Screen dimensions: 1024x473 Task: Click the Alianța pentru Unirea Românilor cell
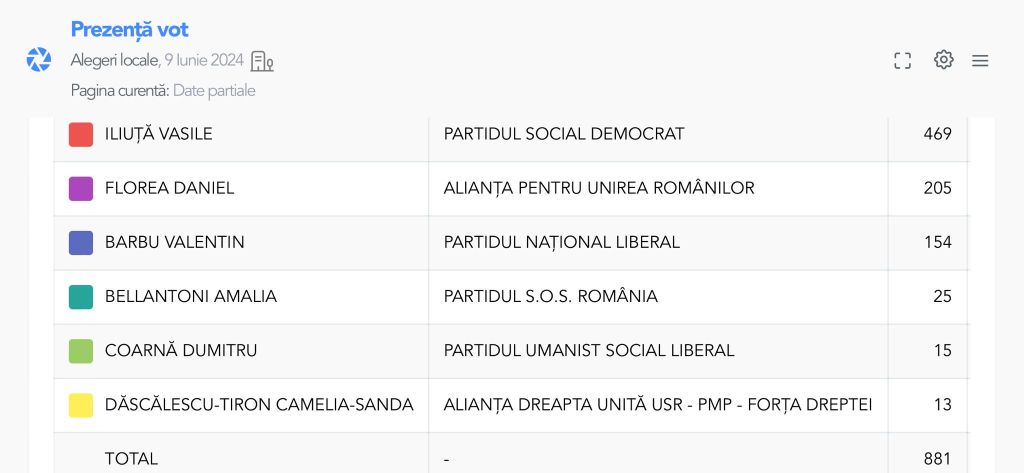(599, 188)
